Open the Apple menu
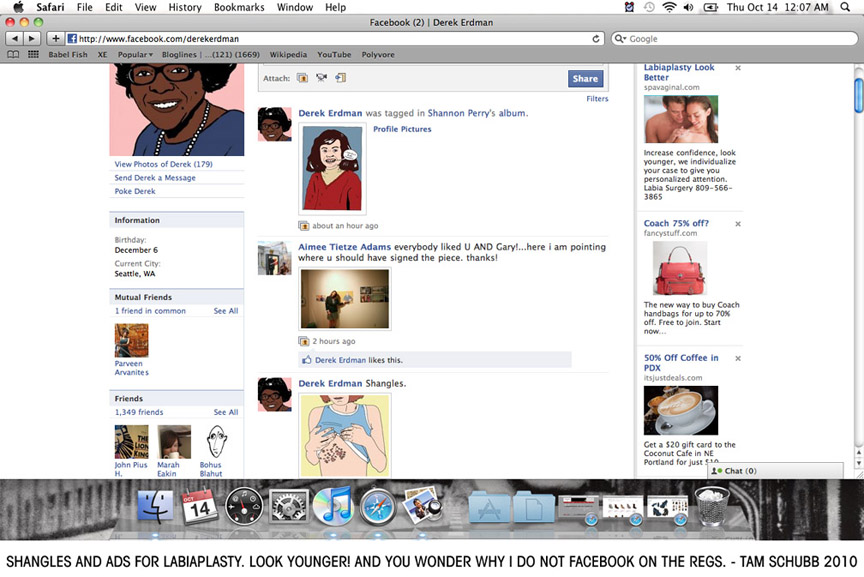The image size is (864, 577). pos(18,7)
